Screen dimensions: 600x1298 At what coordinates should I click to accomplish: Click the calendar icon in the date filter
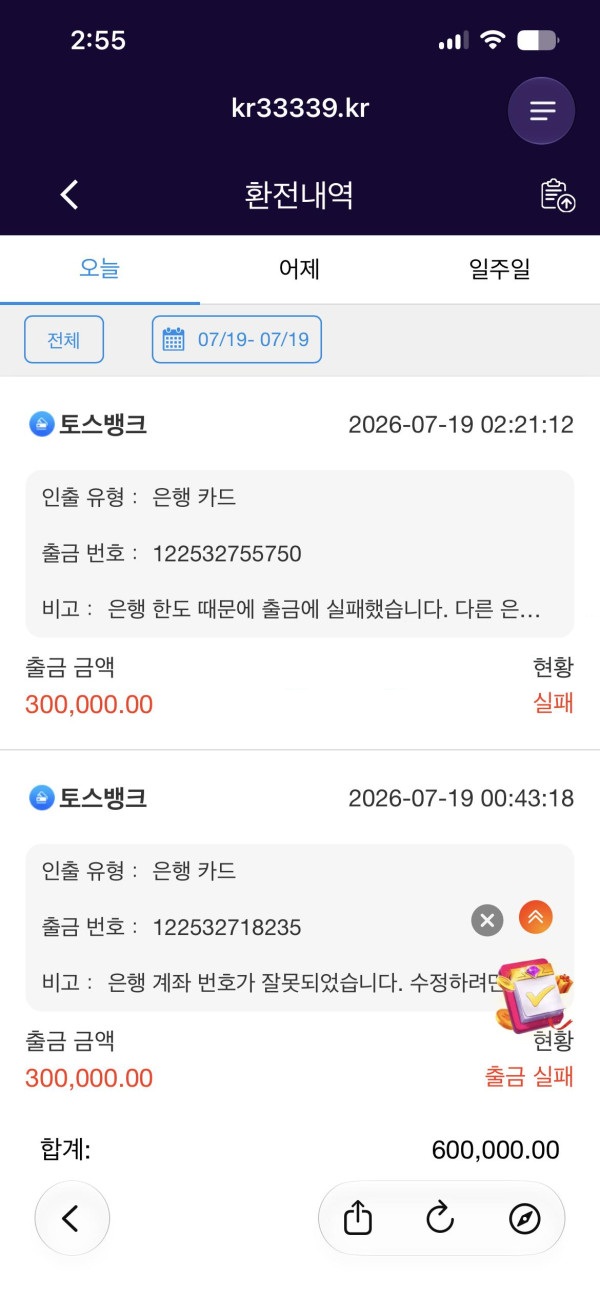point(173,339)
